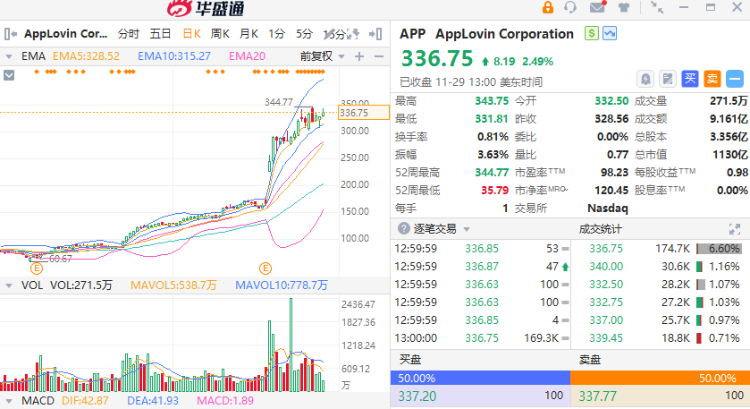Select the 月K chart tab
The height and width of the screenshot is (409, 750).
point(249,34)
